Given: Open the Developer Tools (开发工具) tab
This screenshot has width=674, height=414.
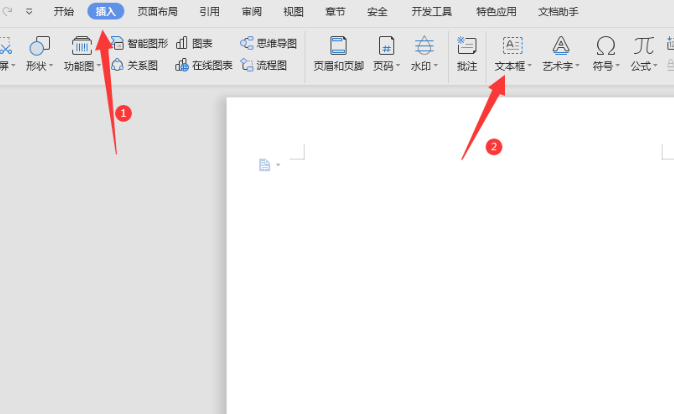Looking at the screenshot, I should click(432, 12).
